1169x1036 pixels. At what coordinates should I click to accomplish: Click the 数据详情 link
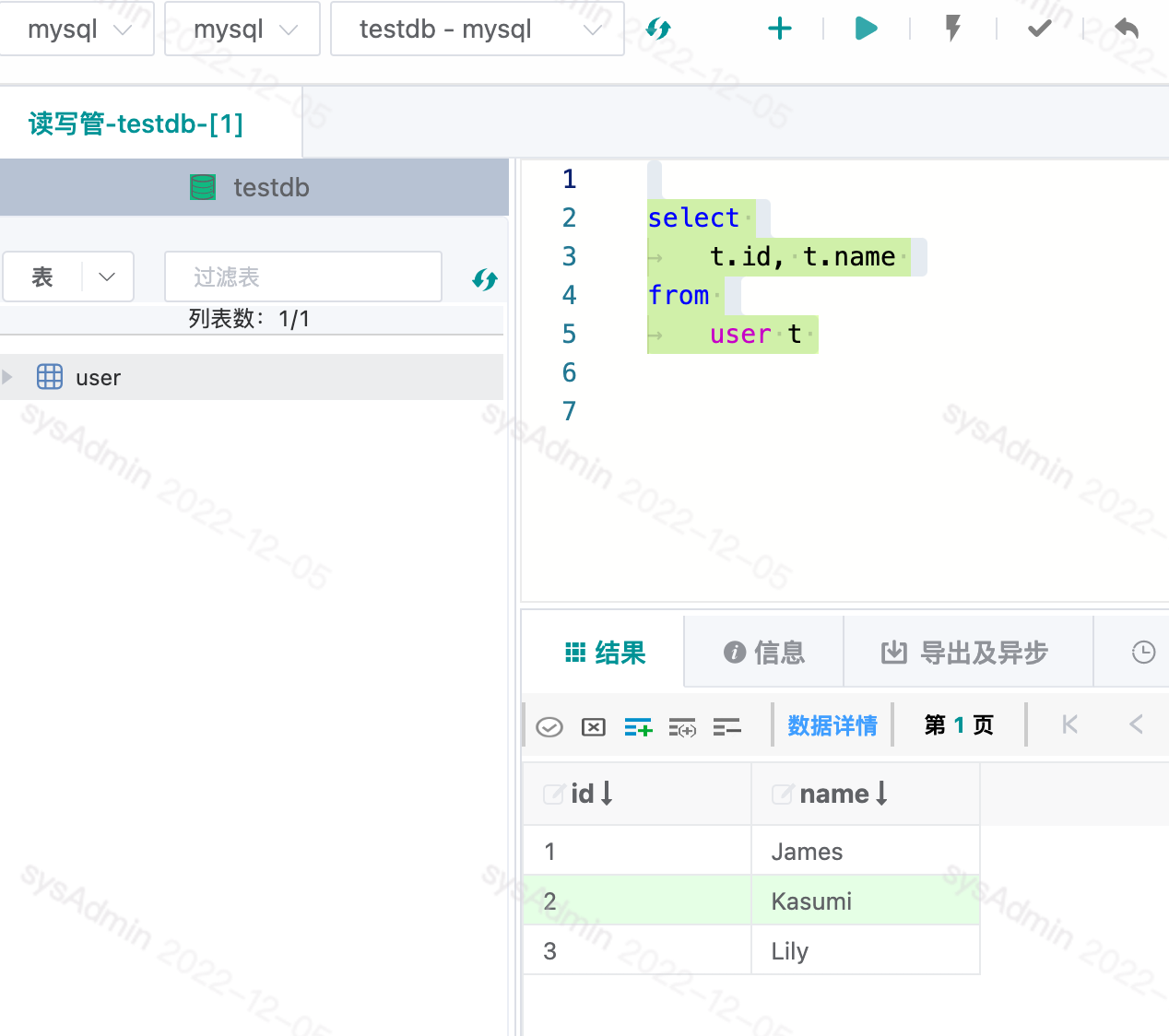click(832, 725)
